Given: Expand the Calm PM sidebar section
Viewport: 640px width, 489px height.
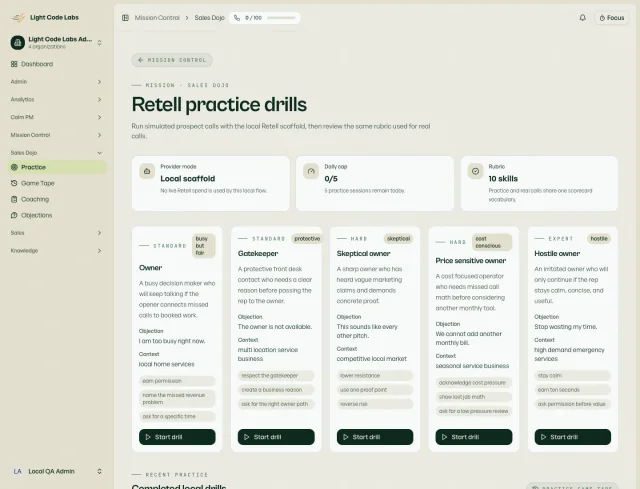Looking at the screenshot, I should pos(56,117).
